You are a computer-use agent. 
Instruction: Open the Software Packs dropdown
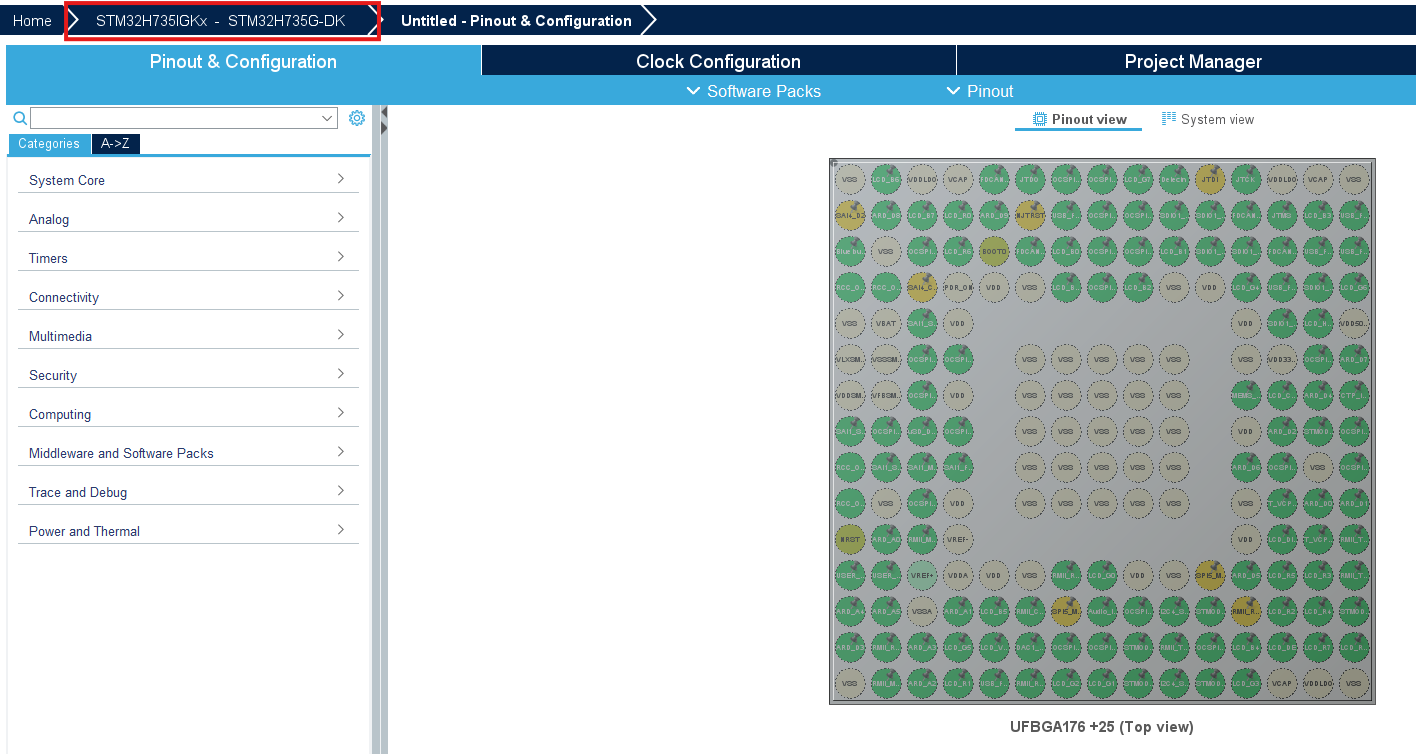pyautogui.click(x=754, y=91)
